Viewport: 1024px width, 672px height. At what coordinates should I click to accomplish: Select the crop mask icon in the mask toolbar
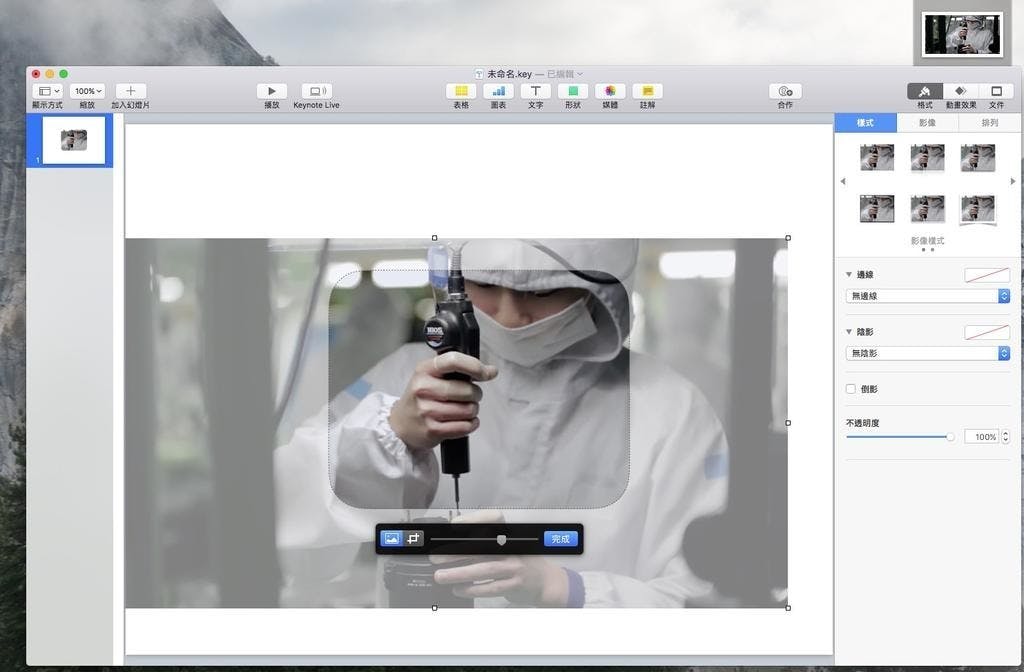point(413,539)
